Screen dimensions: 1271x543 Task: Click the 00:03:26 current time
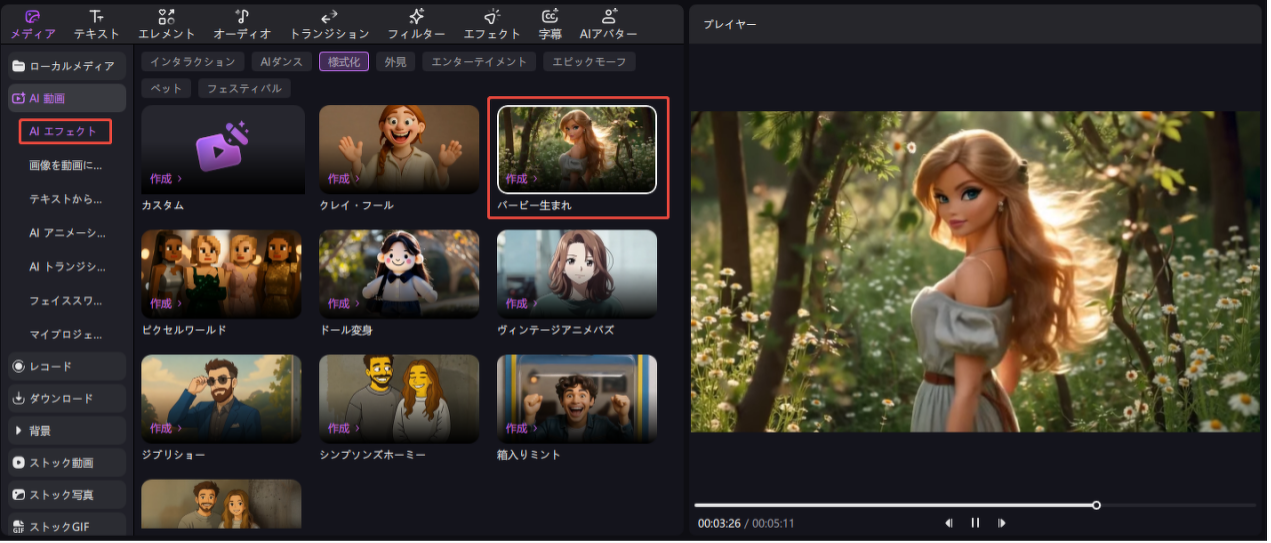[x=718, y=524]
